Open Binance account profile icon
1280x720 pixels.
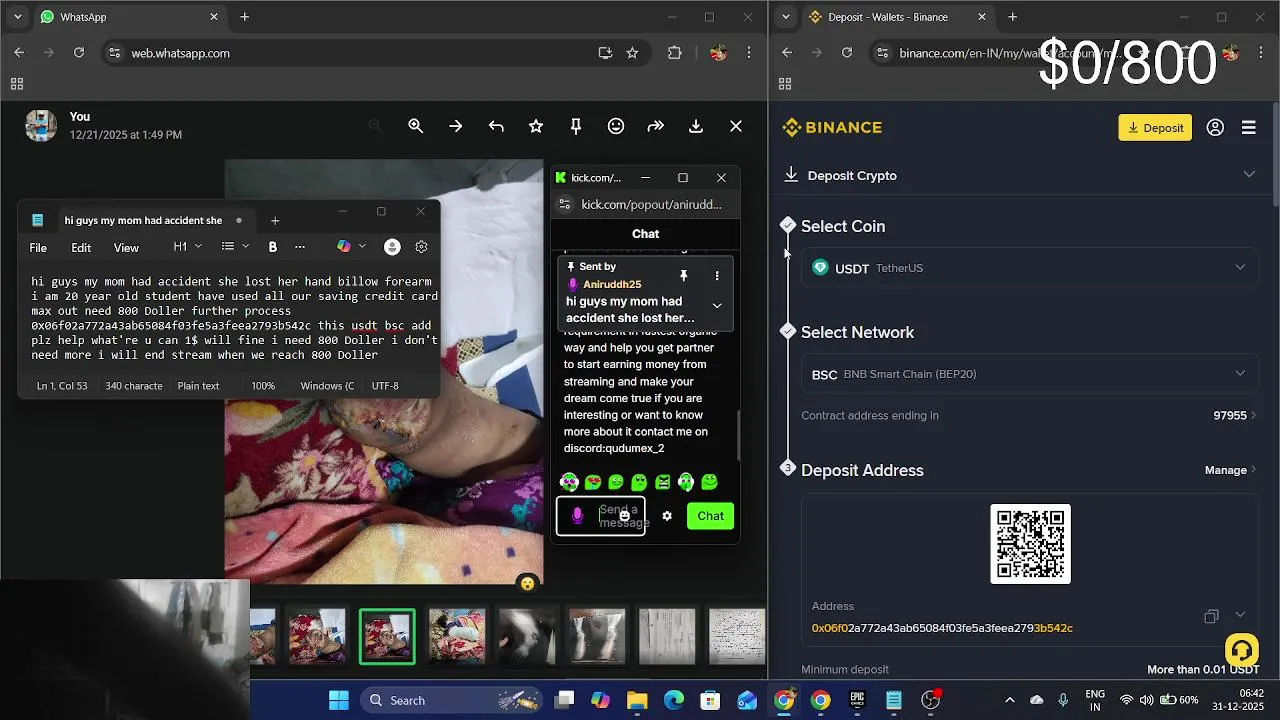[x=1215, y=127]
